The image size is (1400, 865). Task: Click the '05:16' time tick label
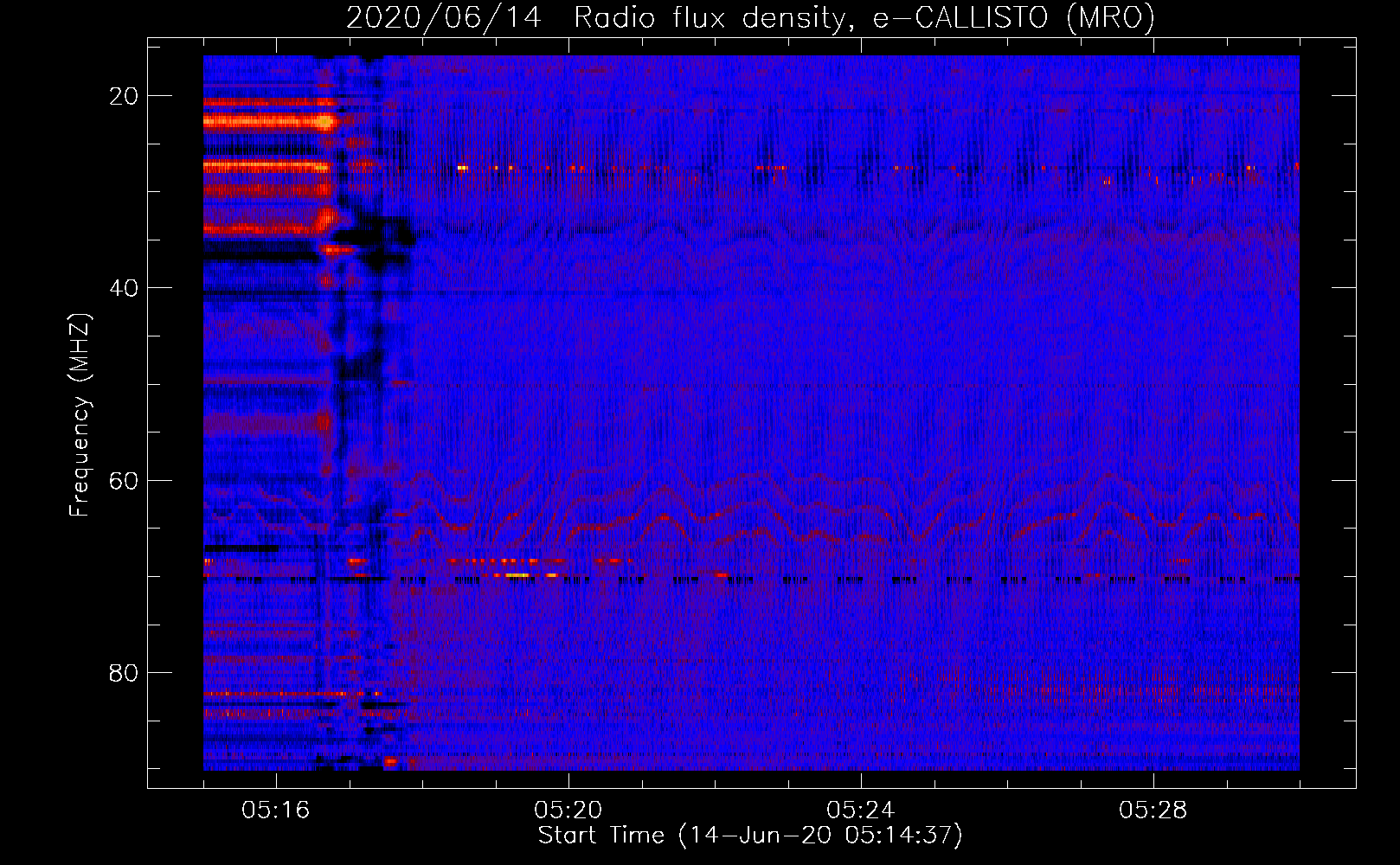pyautogui.click(x=276, y=811)
